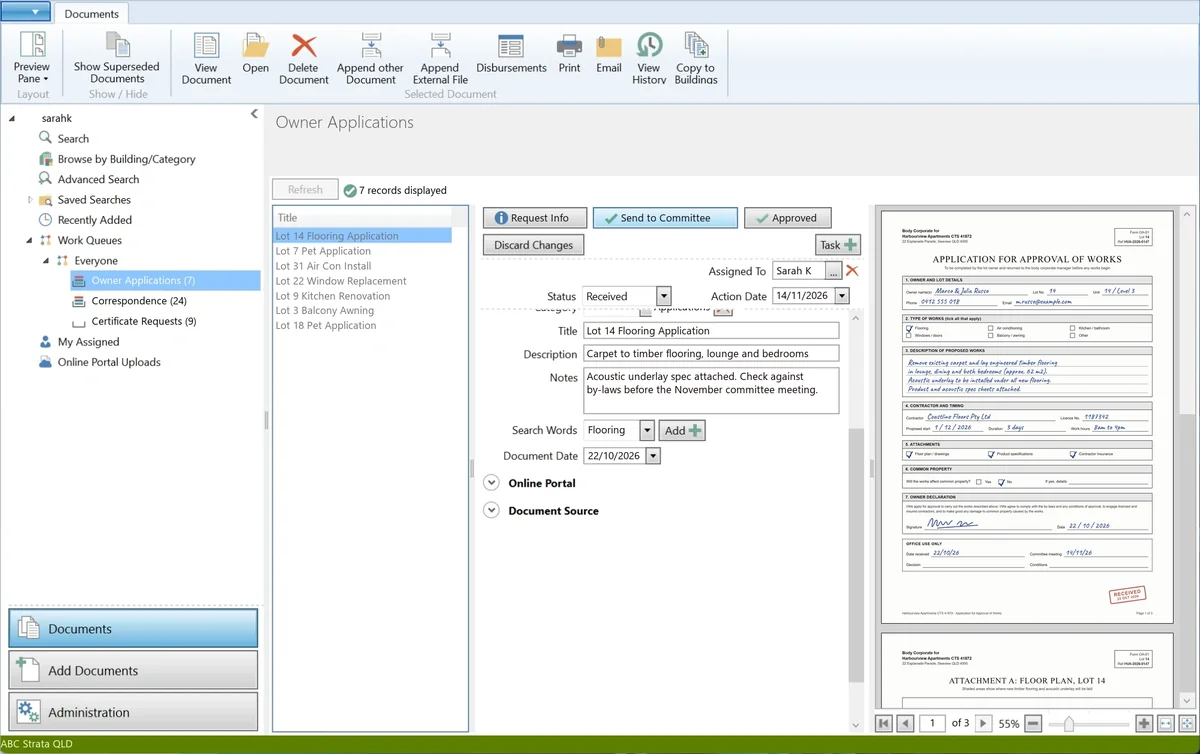Click Append other Document
Image resolution: width=1200 pixels, height=754 pixels.
pyautogui.click(x=370, y=58)
